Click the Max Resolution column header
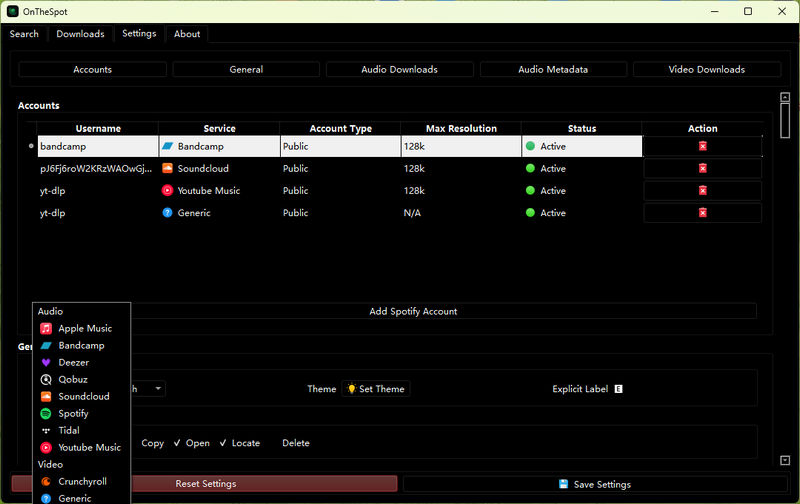 pyautogui.click(x=461, y=129)
